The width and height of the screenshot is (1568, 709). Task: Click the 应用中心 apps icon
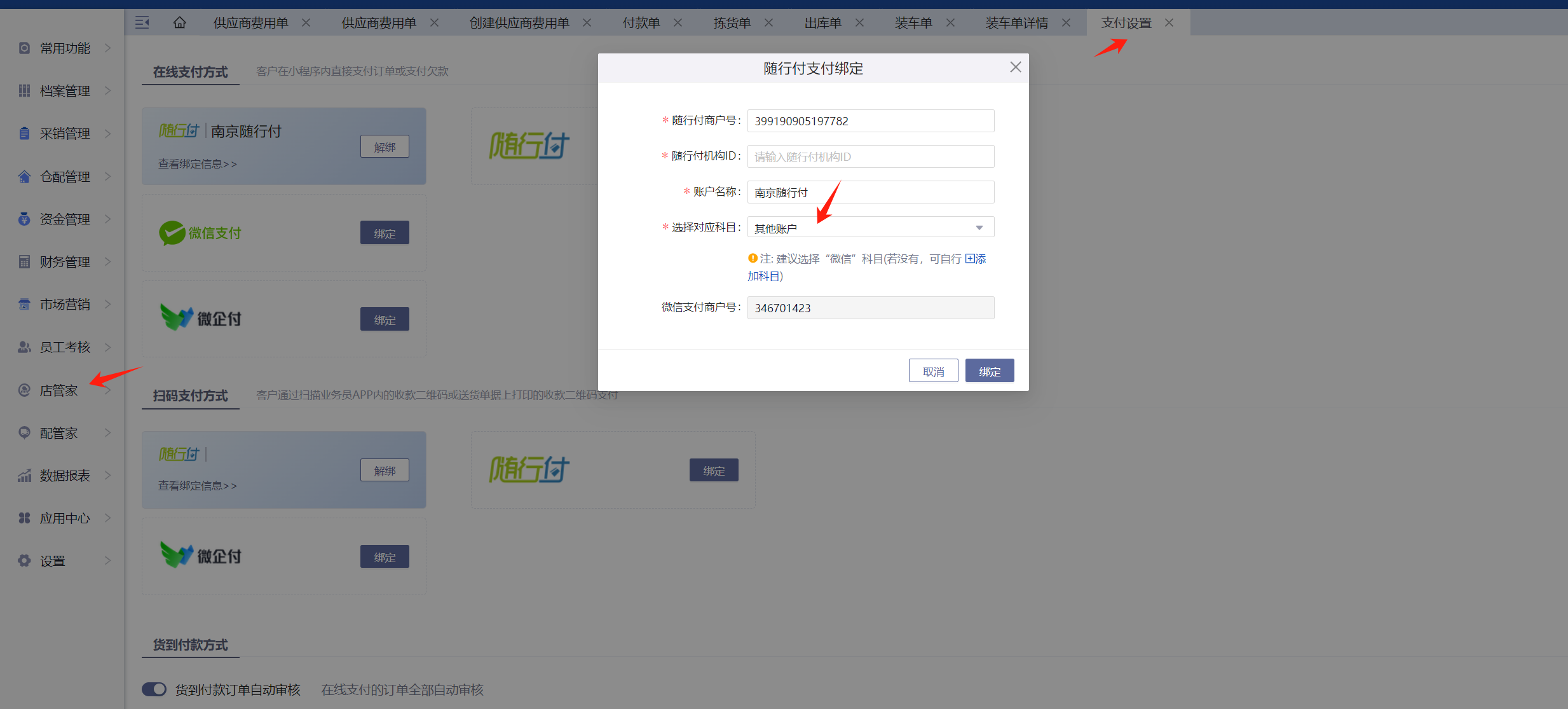pyautogui.click(x=24, y=518)
